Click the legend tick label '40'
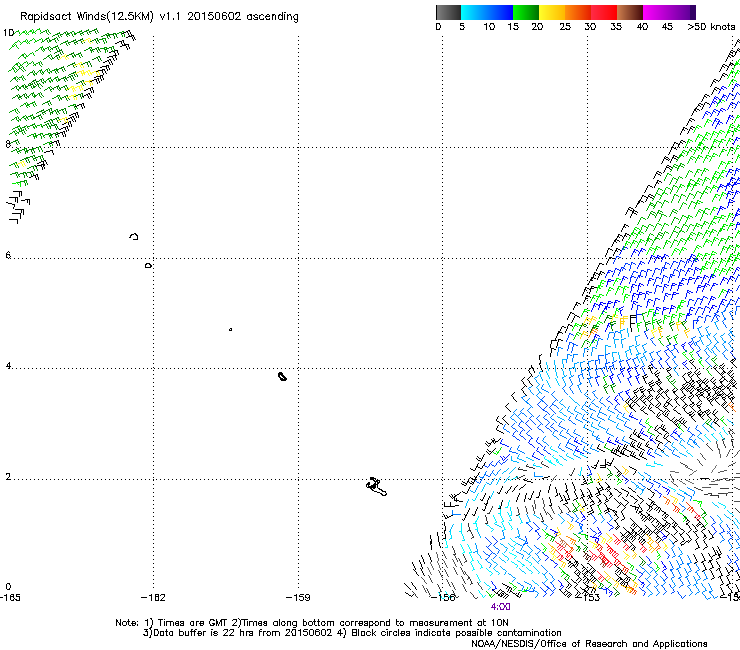740x650 pixels. click(x=642, y=27)
